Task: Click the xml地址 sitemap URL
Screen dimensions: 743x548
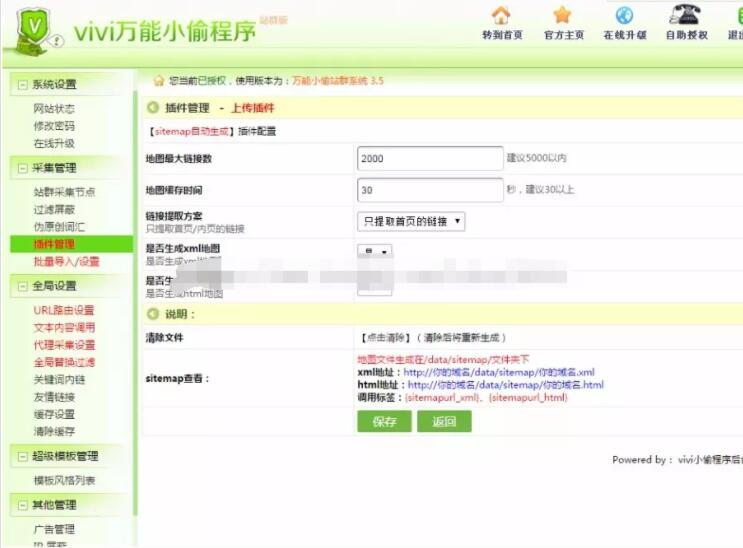Action: click(499, 372)
